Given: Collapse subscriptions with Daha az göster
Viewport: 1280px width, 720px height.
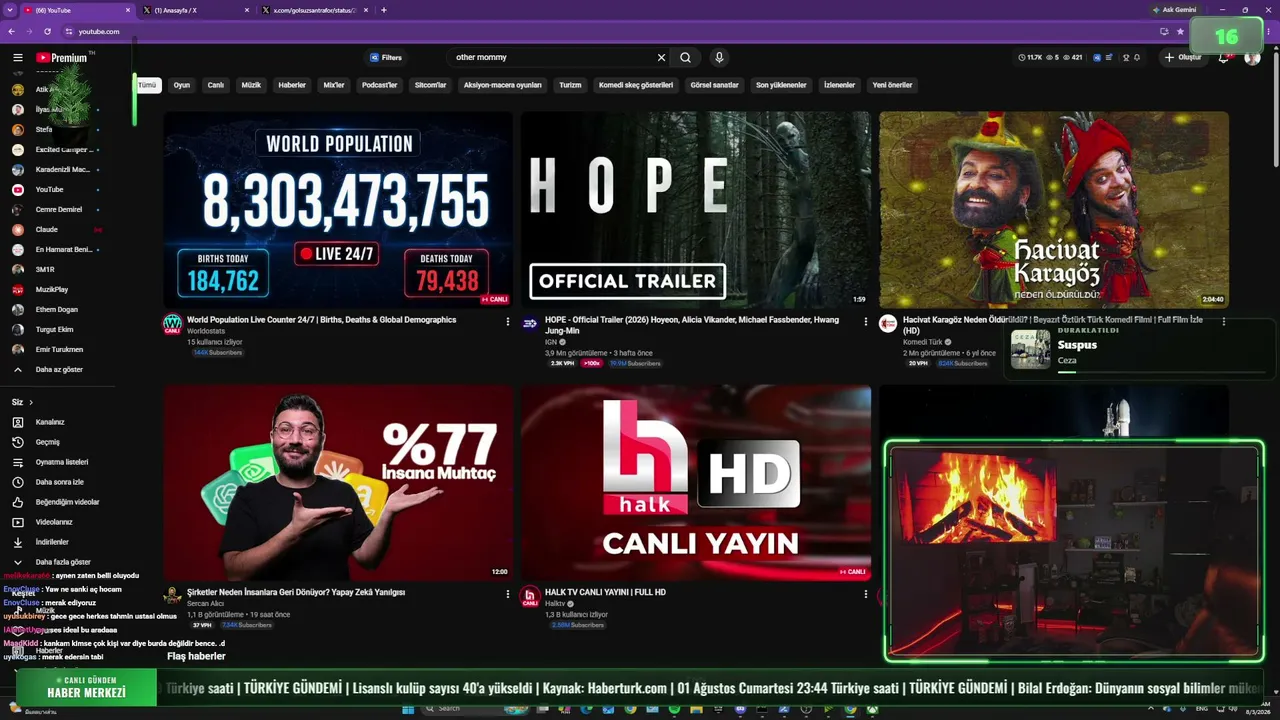Looking at the screenshot, I should [57, 370].
